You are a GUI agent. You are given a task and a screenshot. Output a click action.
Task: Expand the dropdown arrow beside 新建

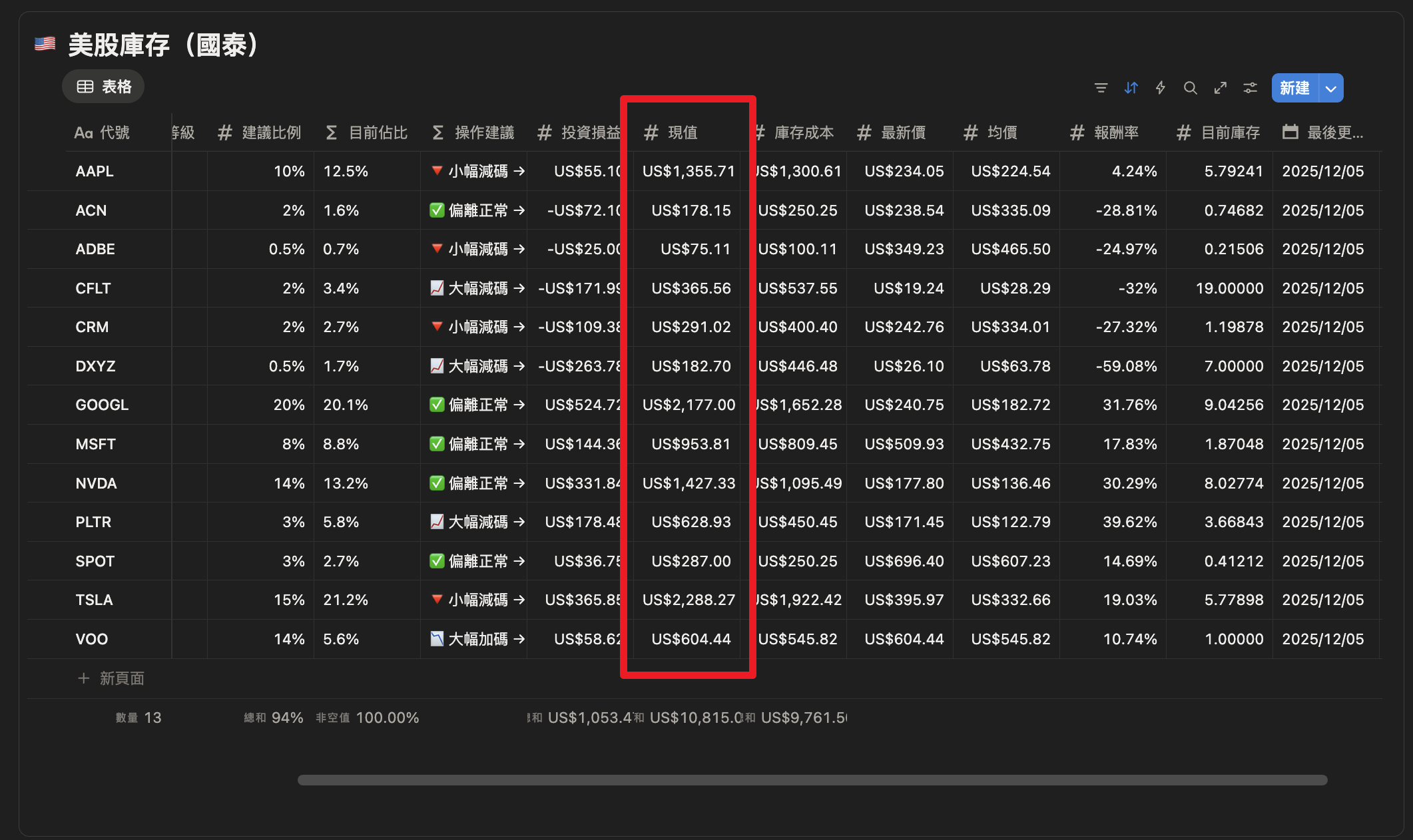click(1330, 89)
